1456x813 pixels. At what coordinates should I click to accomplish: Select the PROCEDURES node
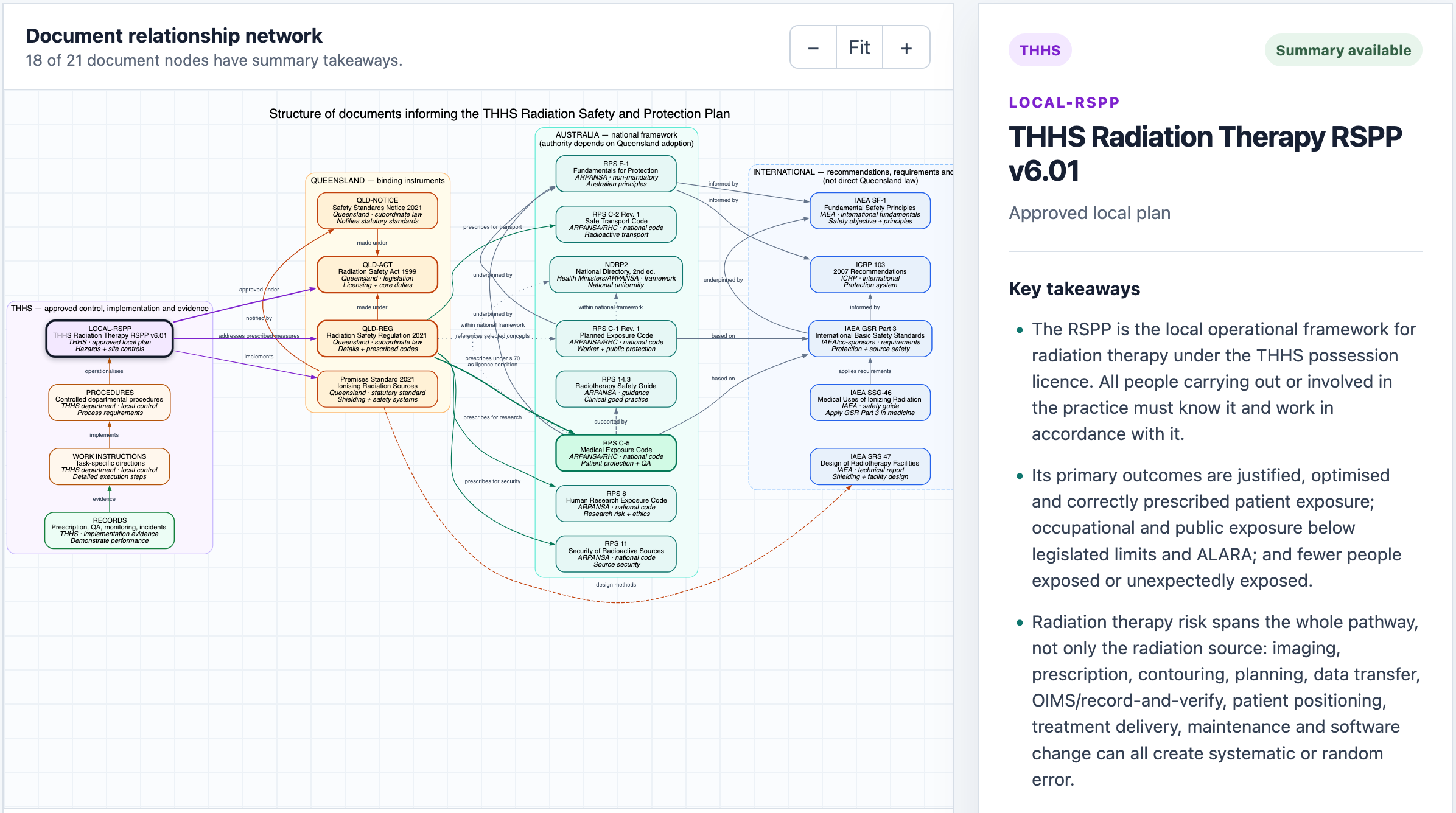pyautogui.click(x=110, y=402)
